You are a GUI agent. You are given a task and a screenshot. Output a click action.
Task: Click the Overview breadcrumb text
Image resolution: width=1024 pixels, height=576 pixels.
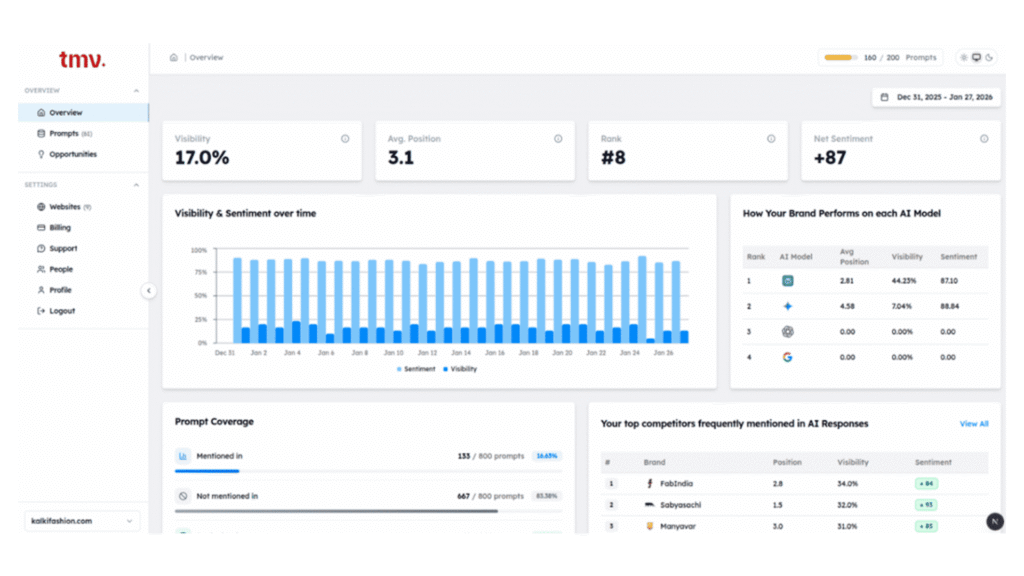206,57
